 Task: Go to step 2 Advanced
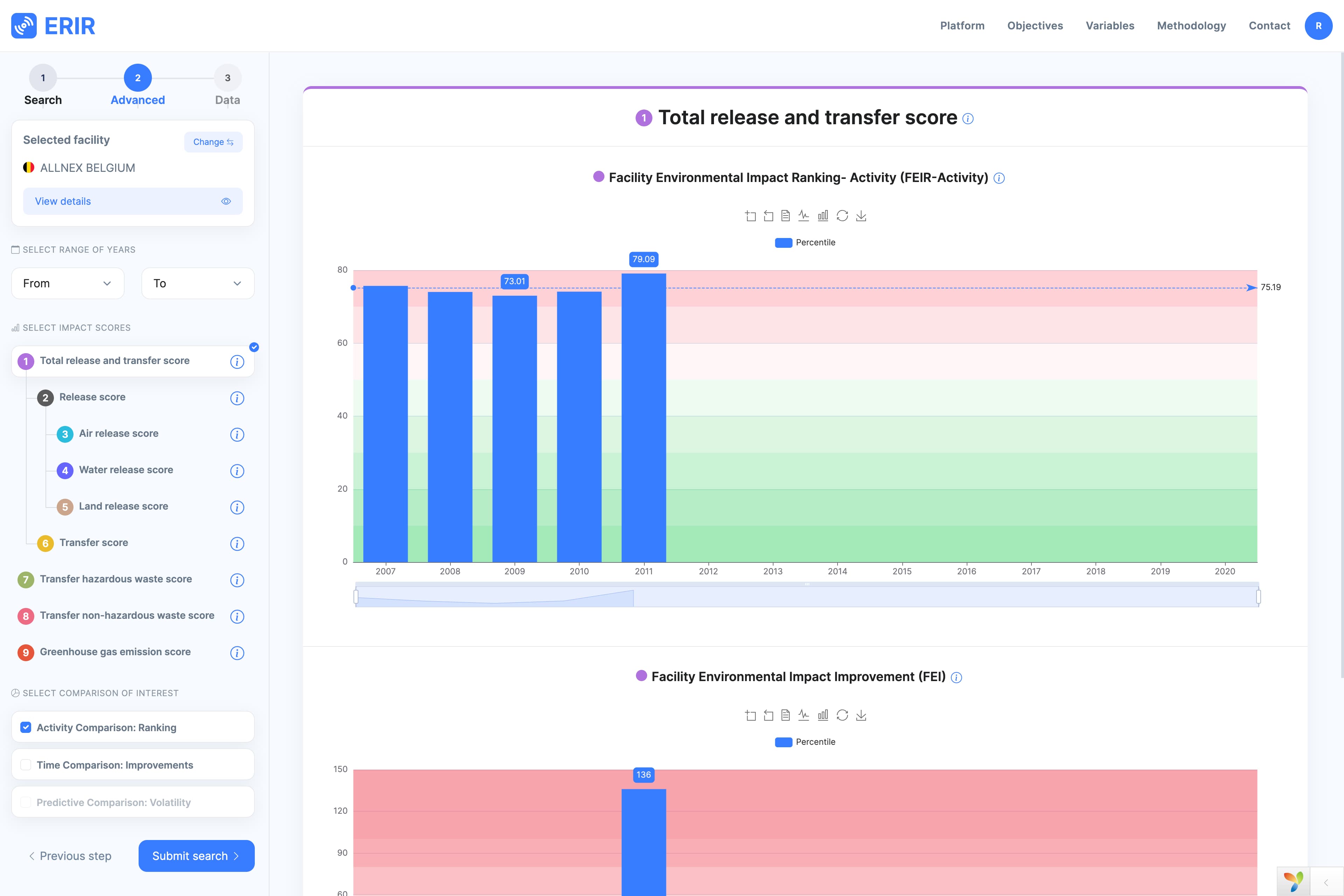coord(138,85)
